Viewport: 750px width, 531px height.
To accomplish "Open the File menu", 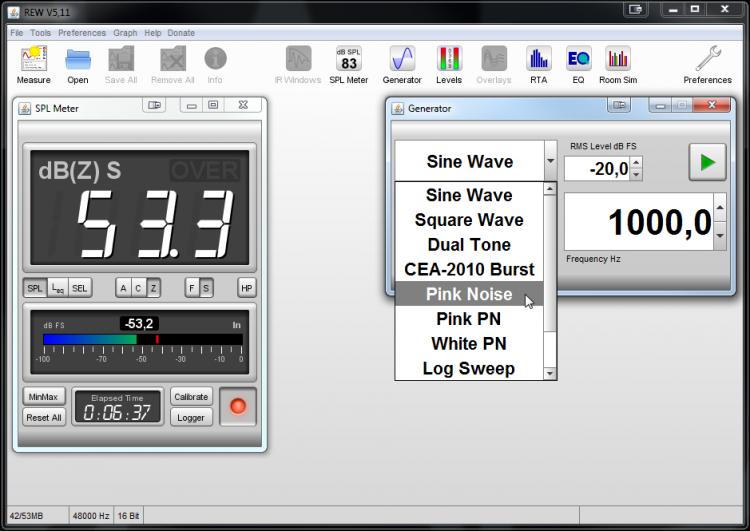I will (x=17, y=33).
